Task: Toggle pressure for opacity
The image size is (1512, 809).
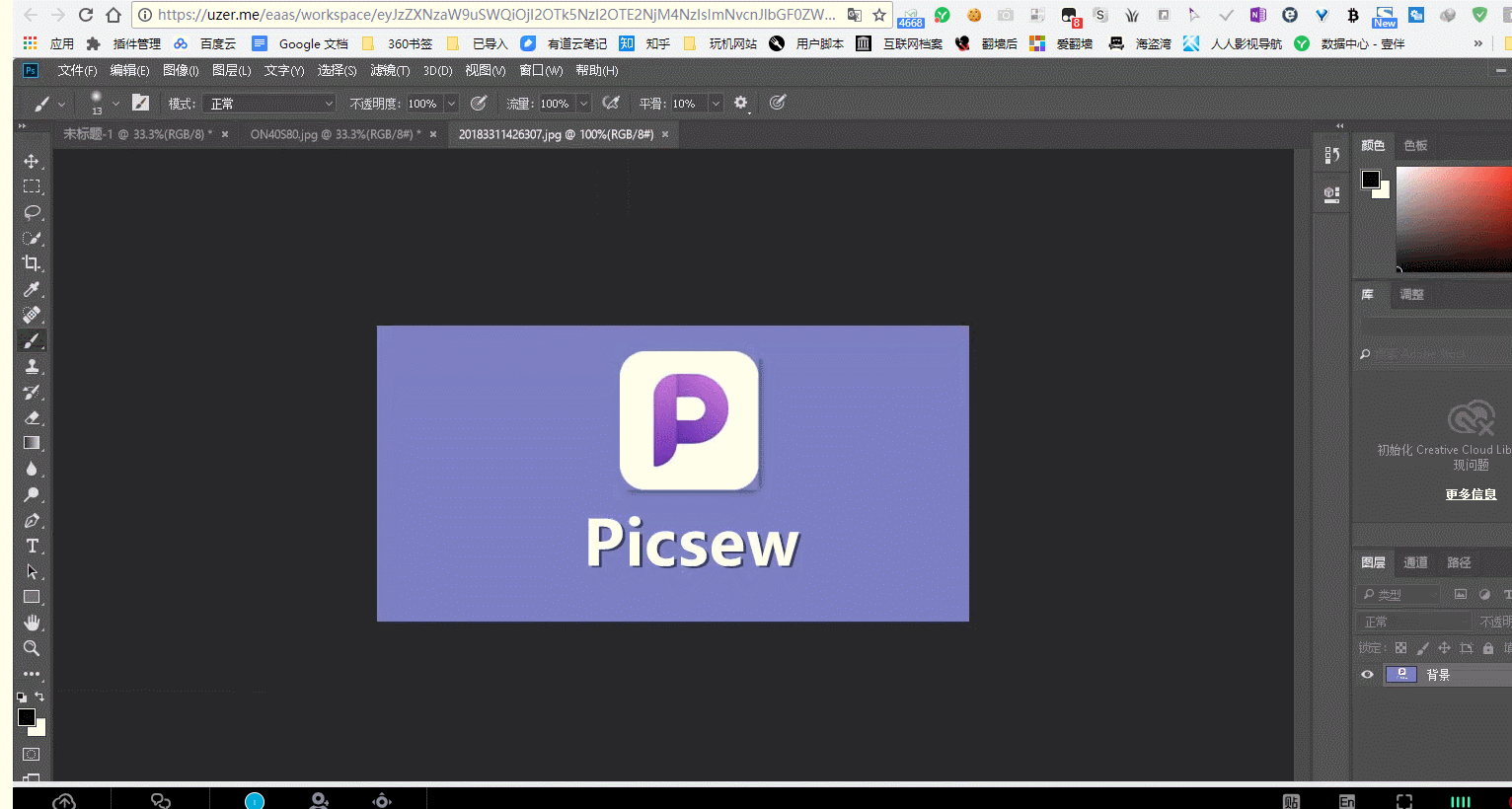Action: [479, 103]
